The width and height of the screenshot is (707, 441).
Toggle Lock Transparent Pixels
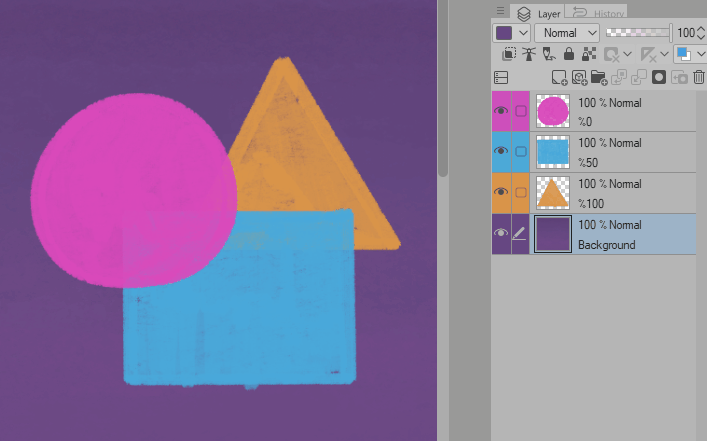tap(589, 54)
